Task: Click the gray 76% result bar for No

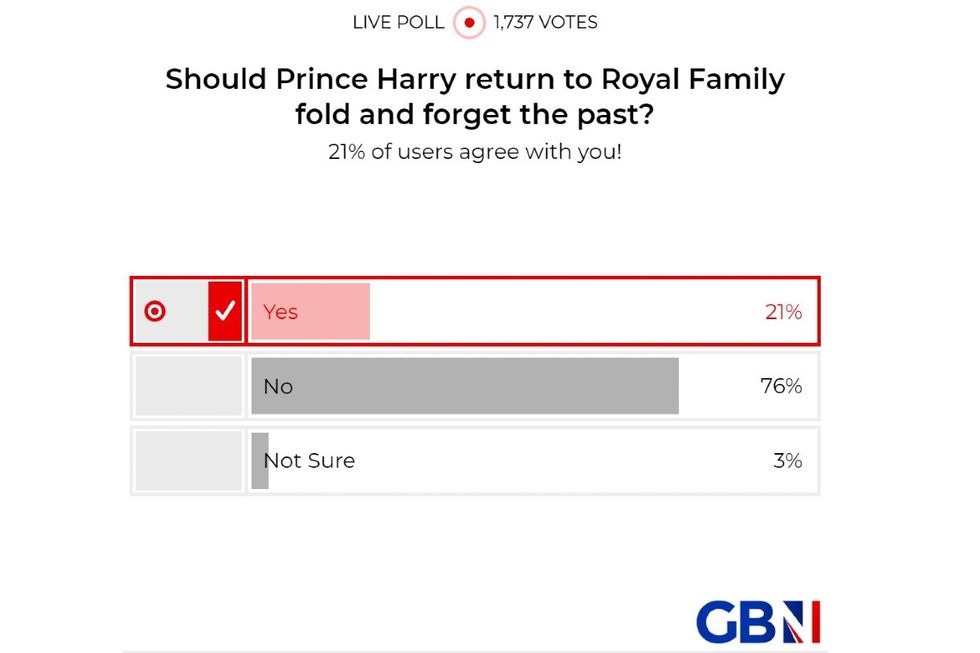Action: click(x=465, y=386)
